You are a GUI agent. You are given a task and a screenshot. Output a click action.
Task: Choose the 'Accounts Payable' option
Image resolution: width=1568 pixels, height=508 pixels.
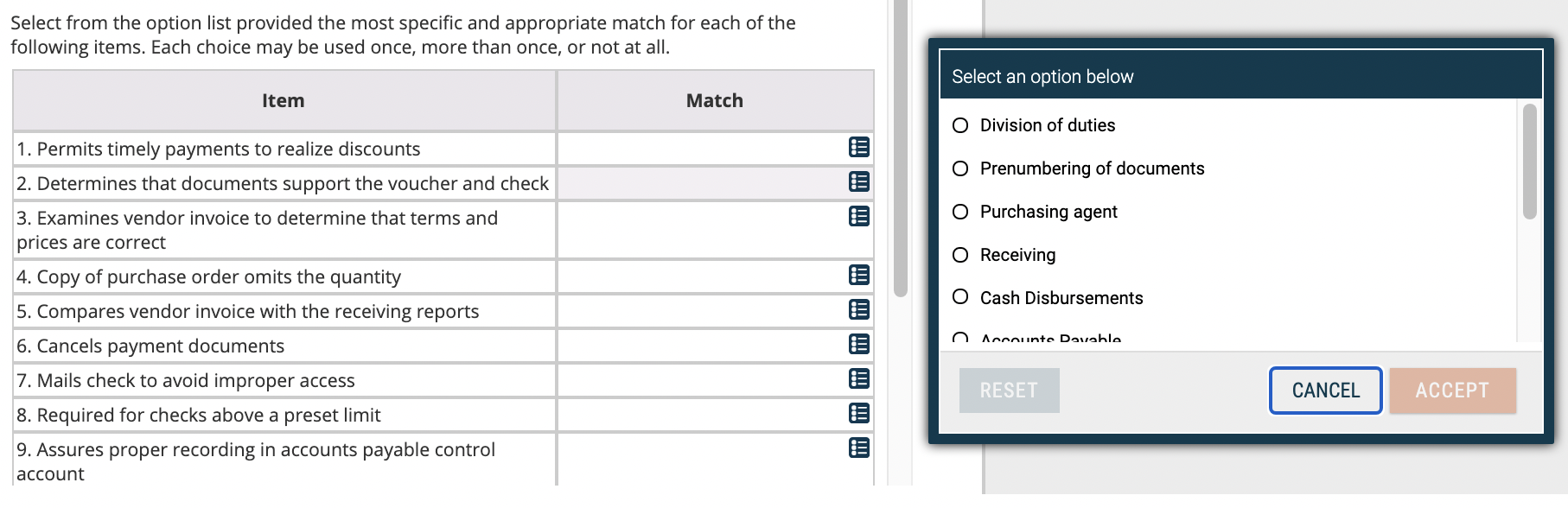point(960,337)
